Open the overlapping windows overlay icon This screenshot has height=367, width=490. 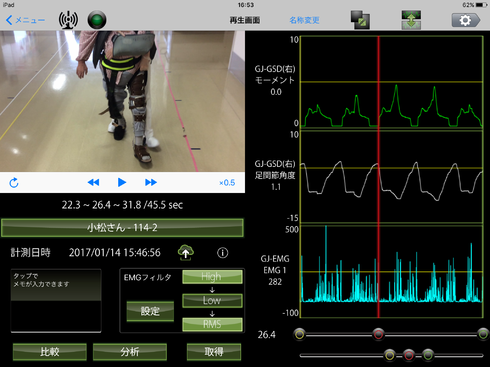point(360,20)
